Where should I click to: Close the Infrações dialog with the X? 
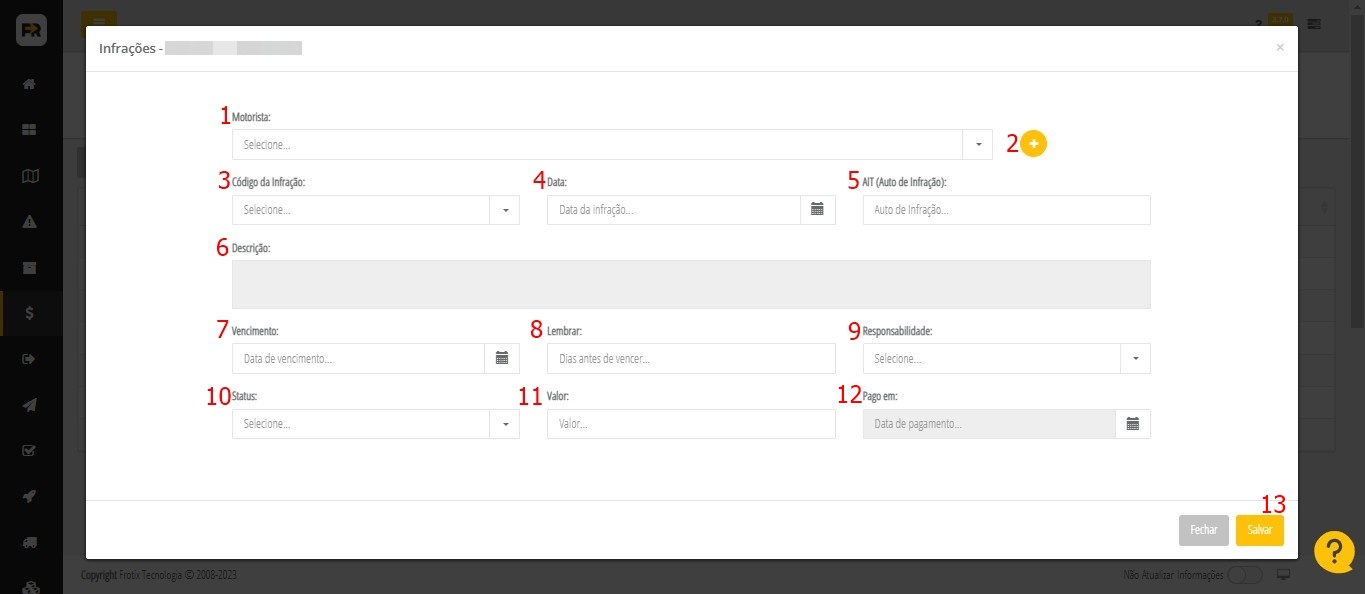[x=1279, y=47]
